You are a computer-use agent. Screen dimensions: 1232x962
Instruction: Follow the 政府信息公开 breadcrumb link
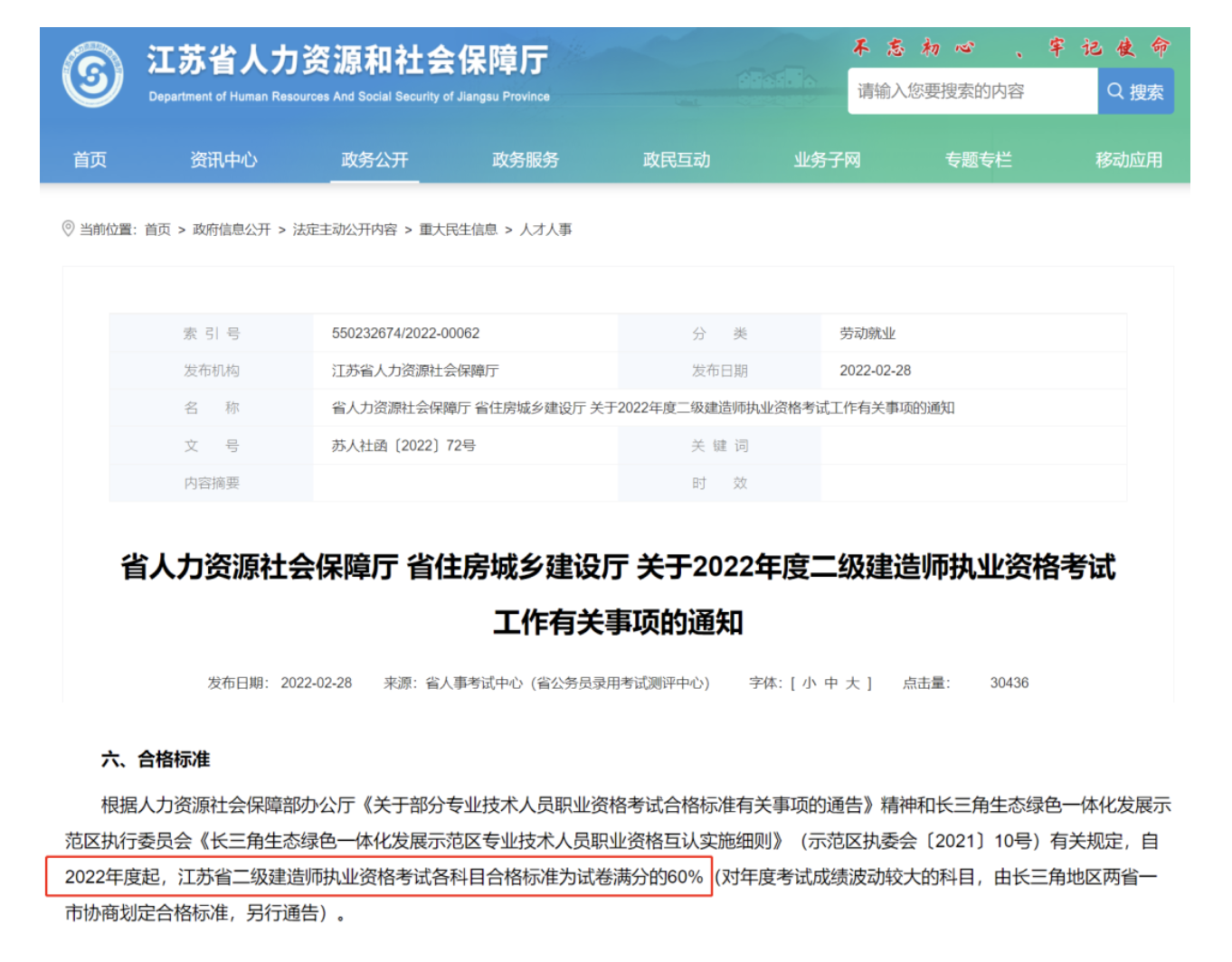232,230
